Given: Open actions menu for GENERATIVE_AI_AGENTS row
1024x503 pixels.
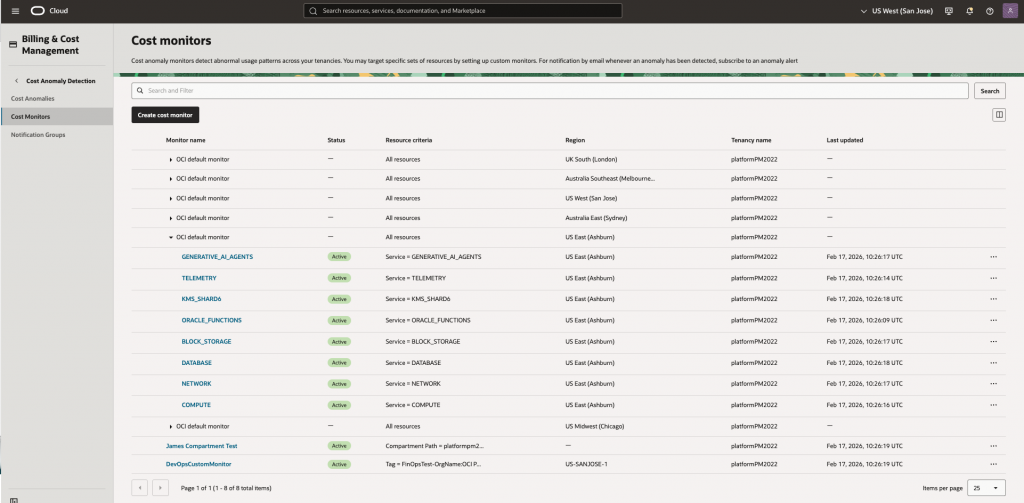Looking at the screenshot, I should 993,257.
